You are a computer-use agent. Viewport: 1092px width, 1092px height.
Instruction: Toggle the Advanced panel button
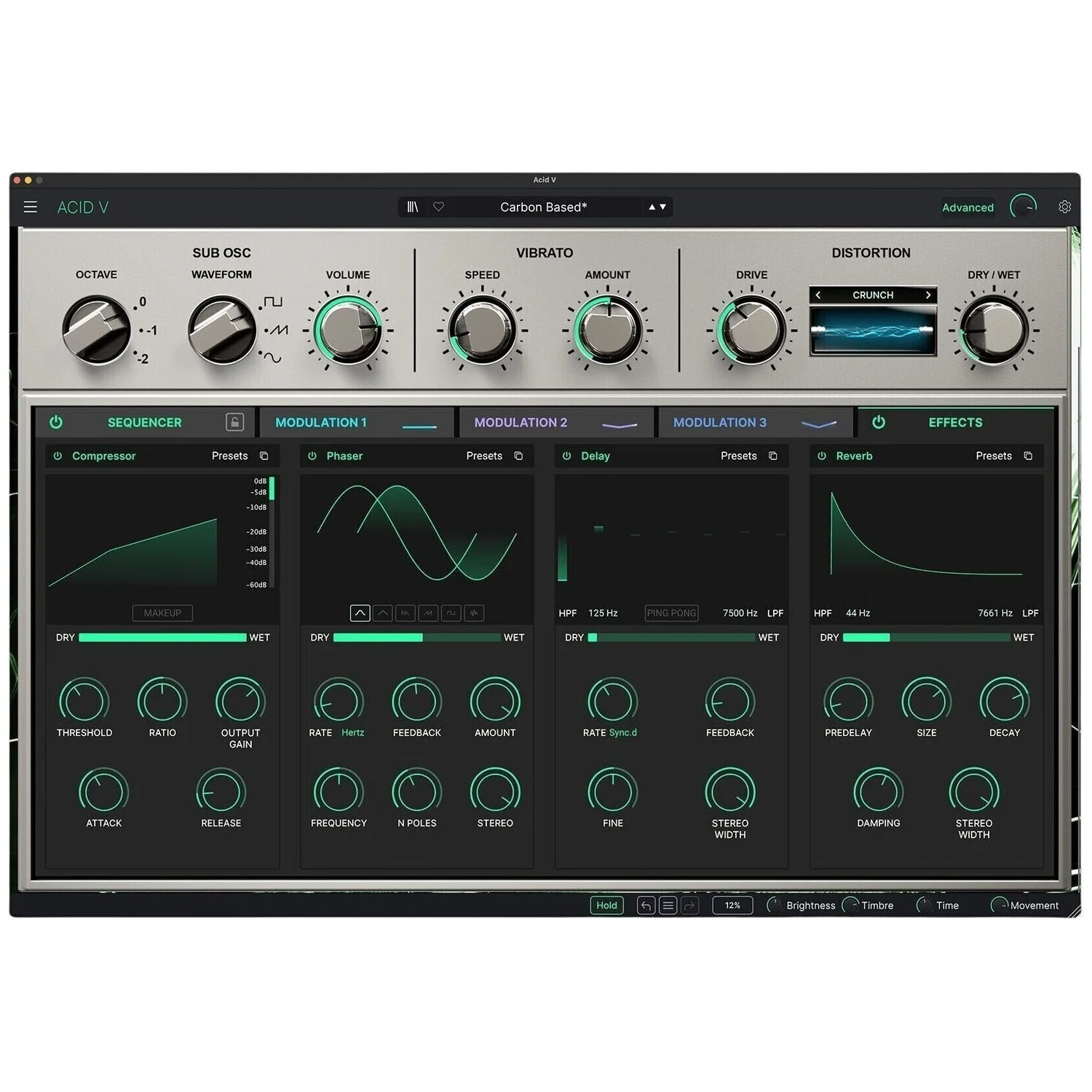[x=968, y=207]
